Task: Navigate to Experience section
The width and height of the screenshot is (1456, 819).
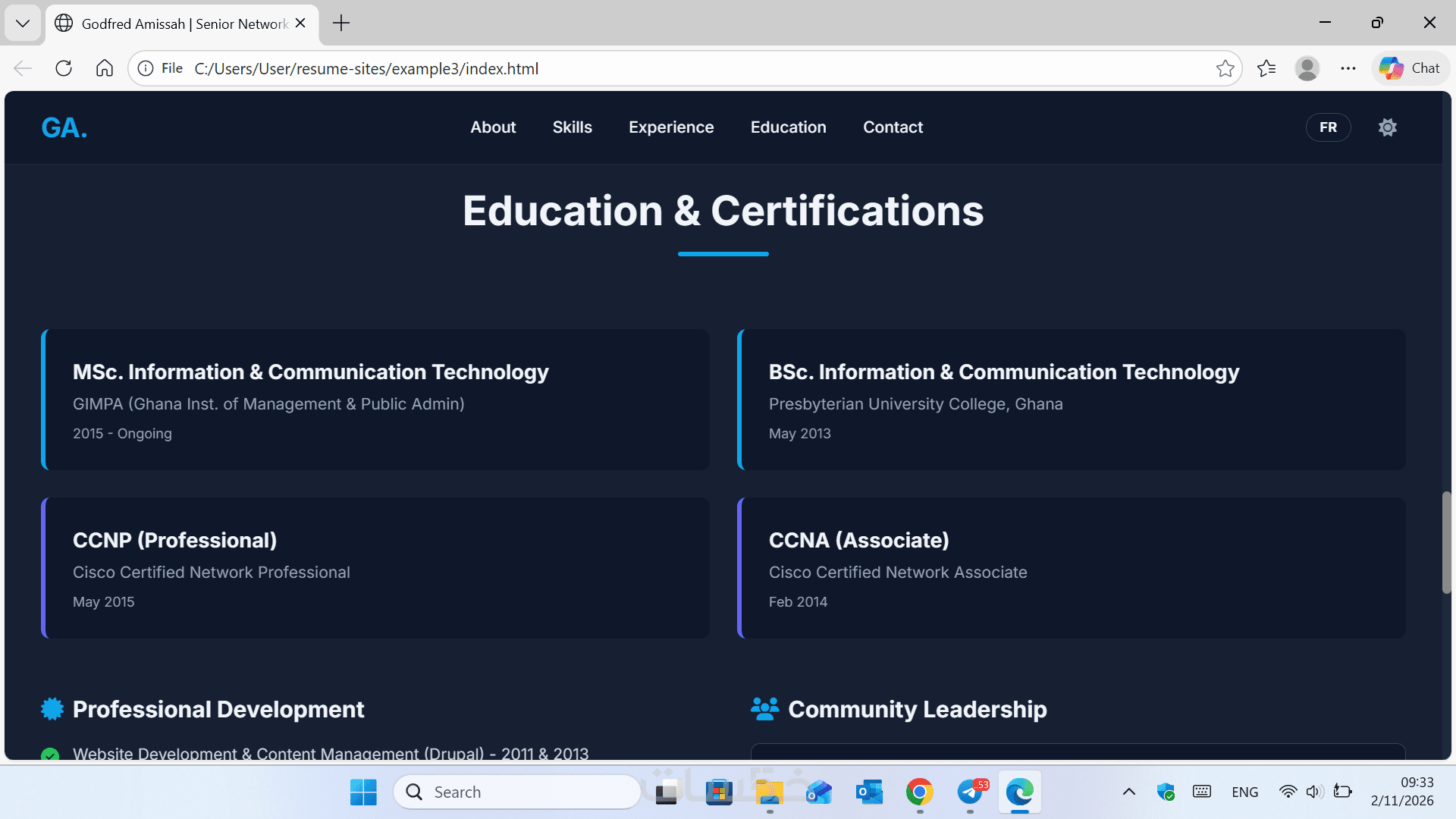Action: 671,127
